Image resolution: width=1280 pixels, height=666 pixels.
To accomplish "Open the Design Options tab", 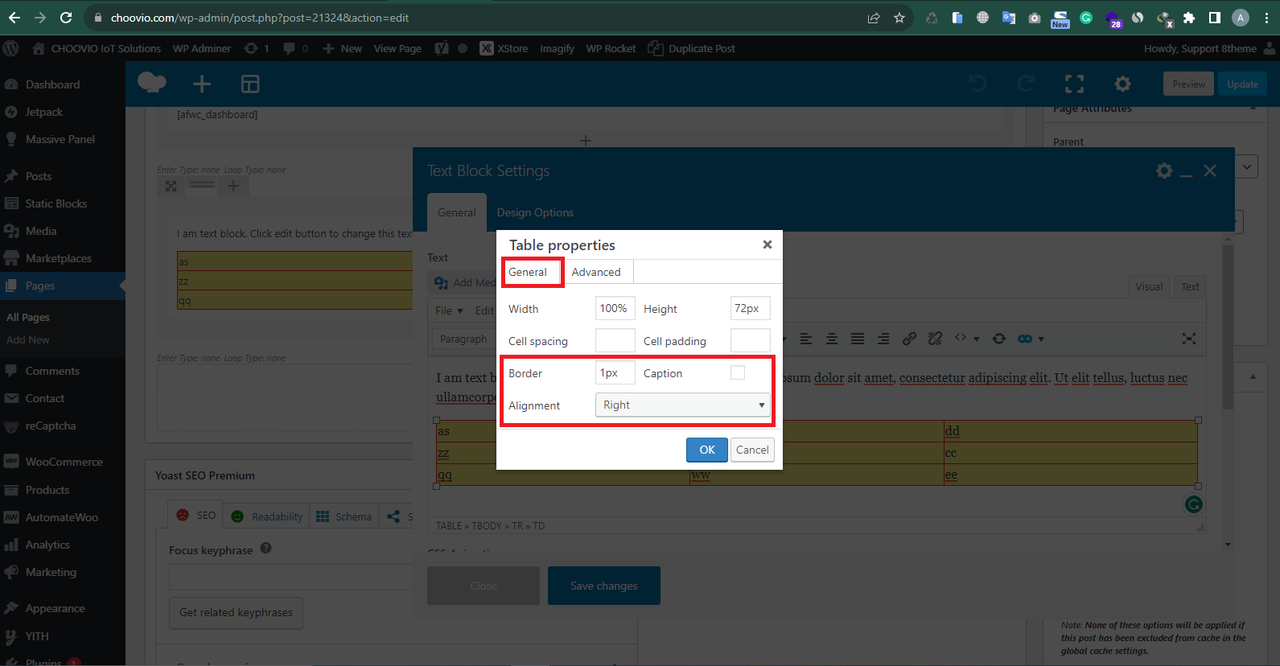I will click(535, 212).
